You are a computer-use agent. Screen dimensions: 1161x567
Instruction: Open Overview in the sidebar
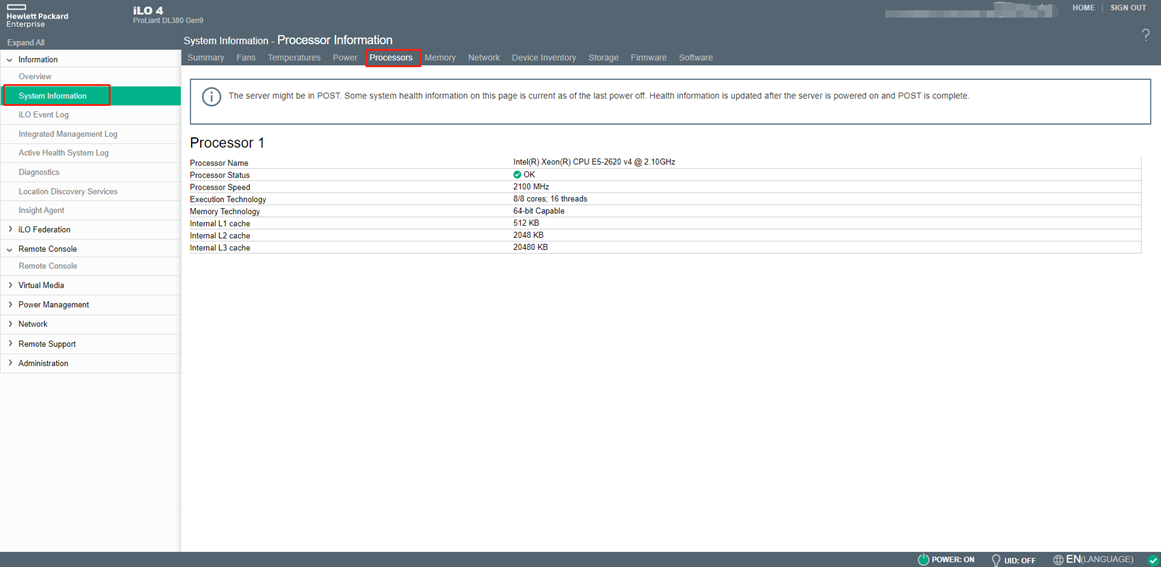pos(35,77)
